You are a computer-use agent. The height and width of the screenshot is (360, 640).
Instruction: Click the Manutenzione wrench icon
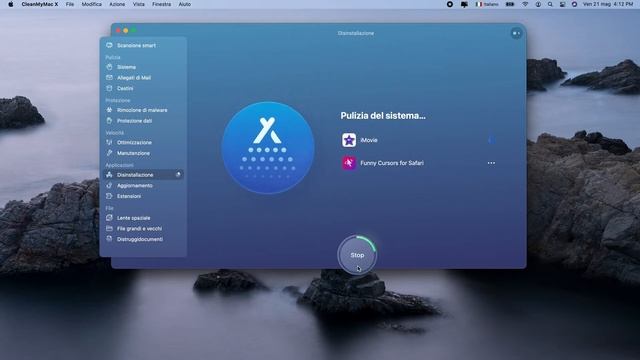(109, 153)
